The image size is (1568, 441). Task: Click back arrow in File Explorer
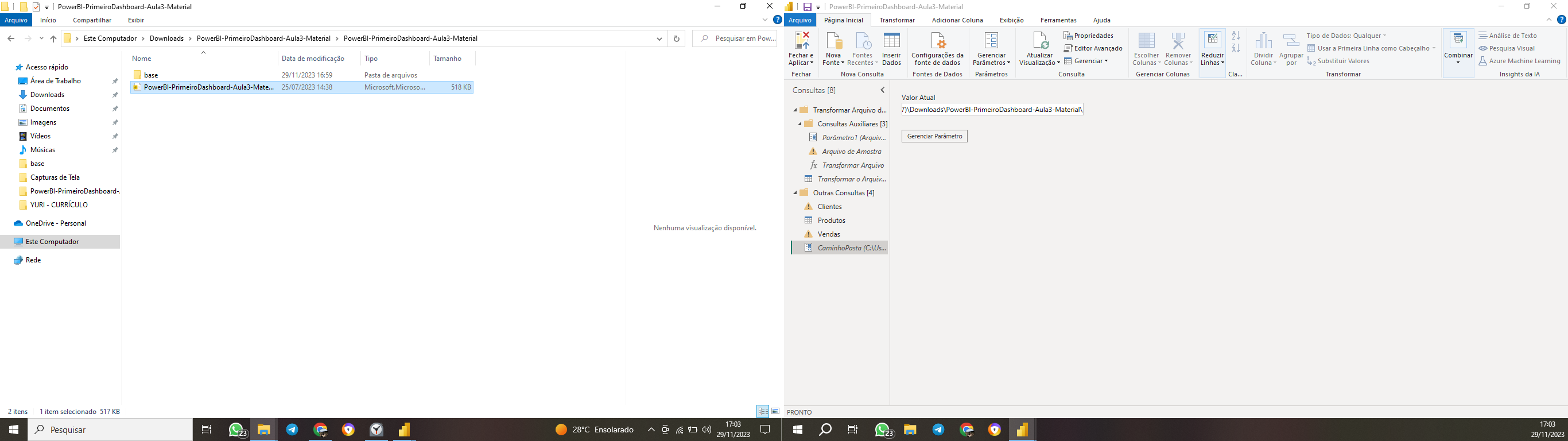pos(11,38)
